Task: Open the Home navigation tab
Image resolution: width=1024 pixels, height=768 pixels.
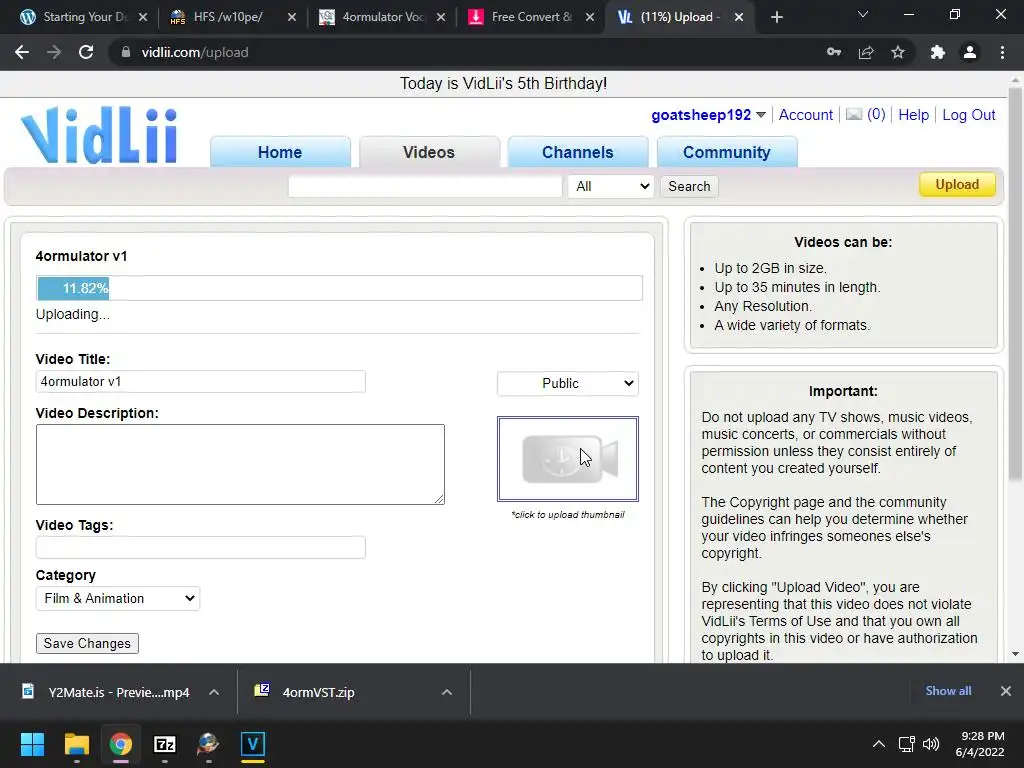Action: point(280,152)
